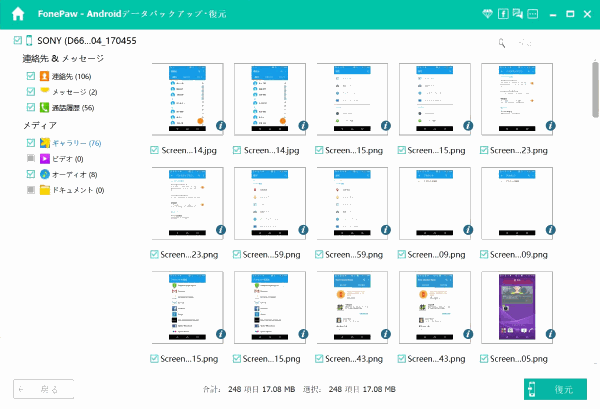Select the blue オーディオ audio icon
600x409 pixels.
point(45,174)
